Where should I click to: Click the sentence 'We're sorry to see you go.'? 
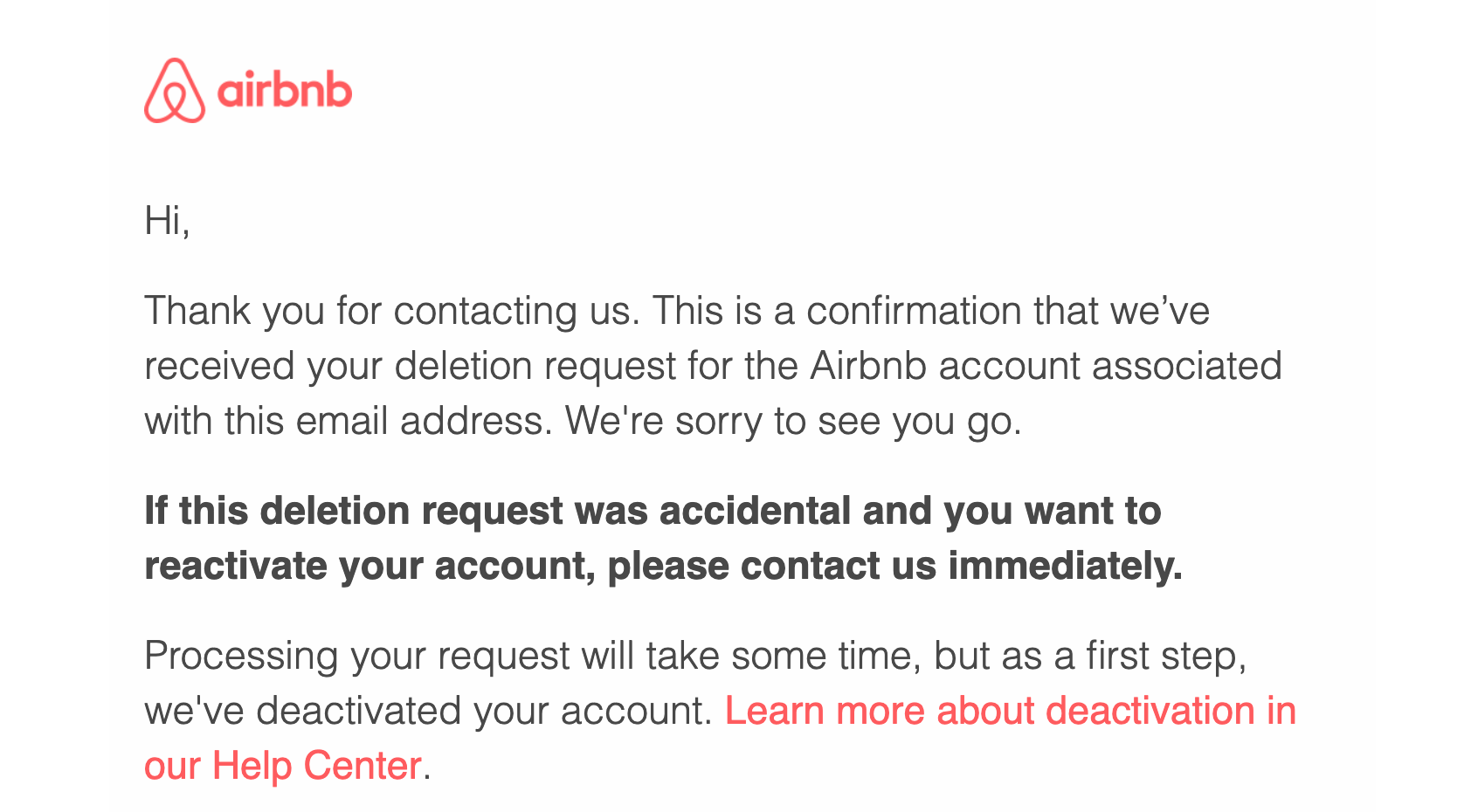coord(793,421)
